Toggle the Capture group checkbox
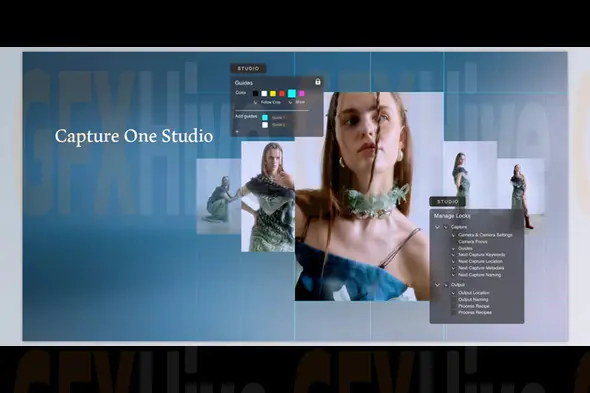Viewport: 590px width, 393px height. click(x=446, y=227)
